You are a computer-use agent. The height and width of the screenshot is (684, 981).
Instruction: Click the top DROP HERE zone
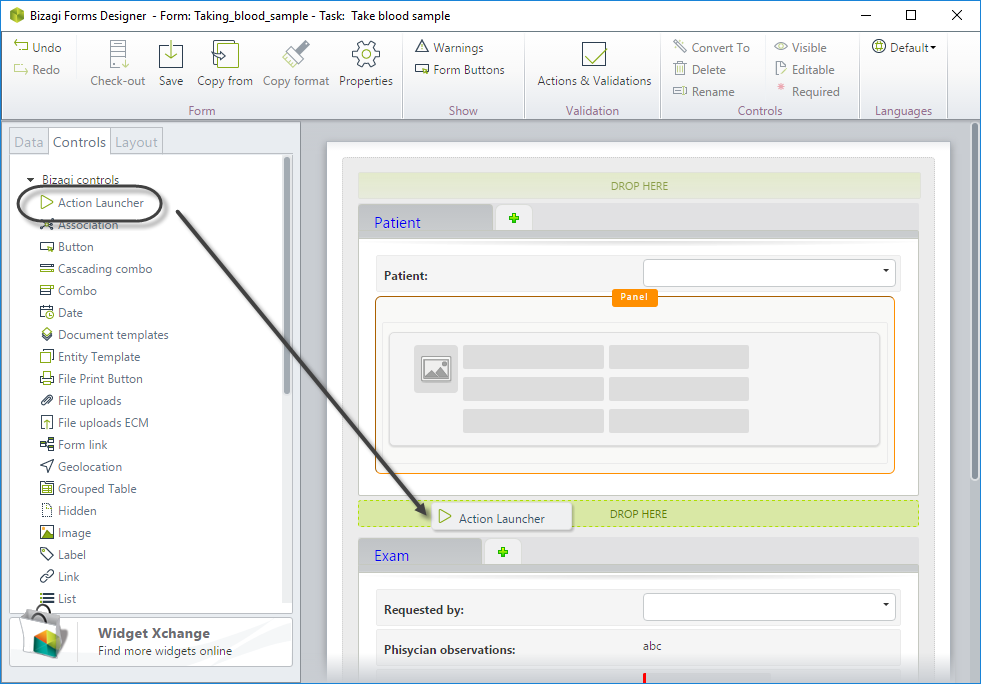click(639, 186)
